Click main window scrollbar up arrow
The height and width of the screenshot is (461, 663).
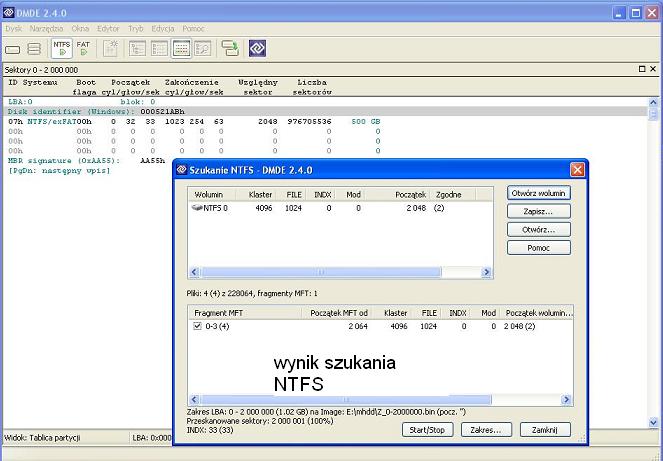pyautogui.click(x=653, y=103)
